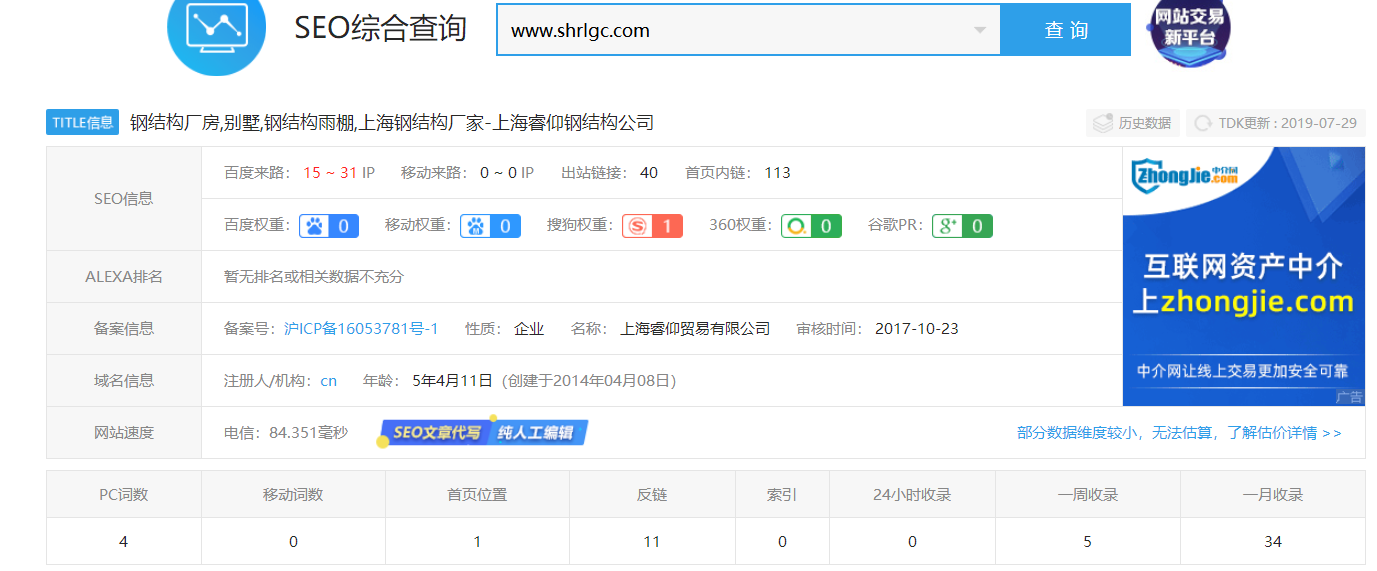
Task: Click paw icon in 移动权重 badge
Action: coord(476,226)
